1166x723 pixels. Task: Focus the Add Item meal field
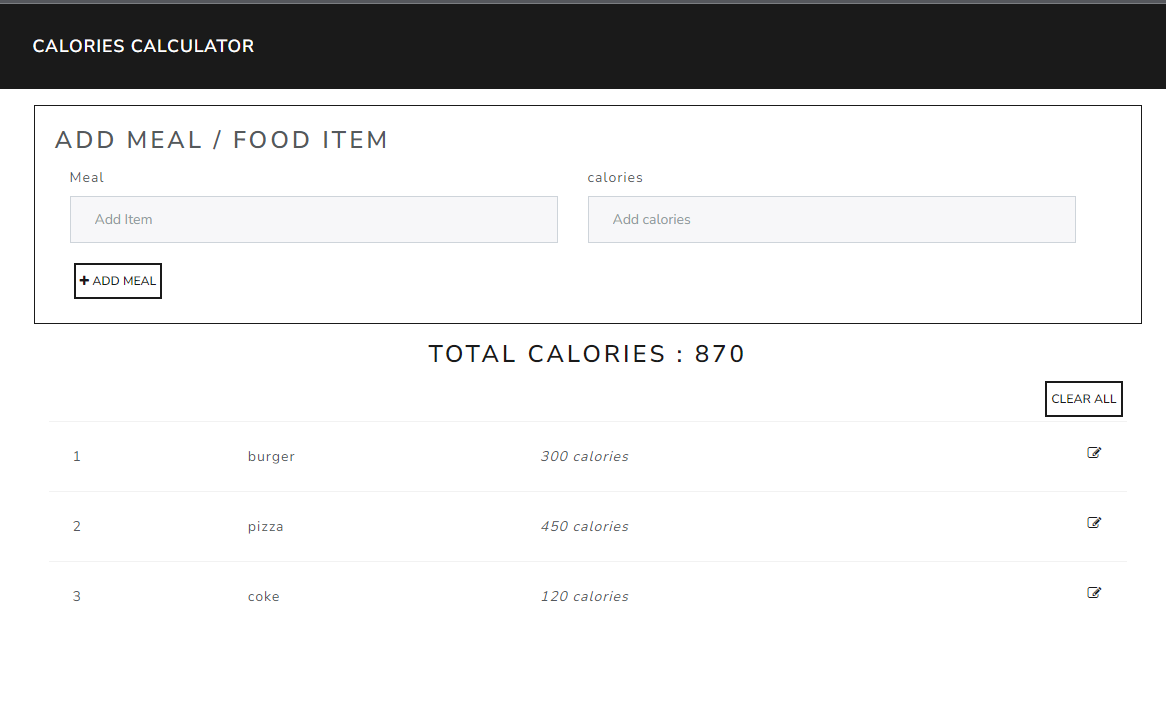coord(314,219)
